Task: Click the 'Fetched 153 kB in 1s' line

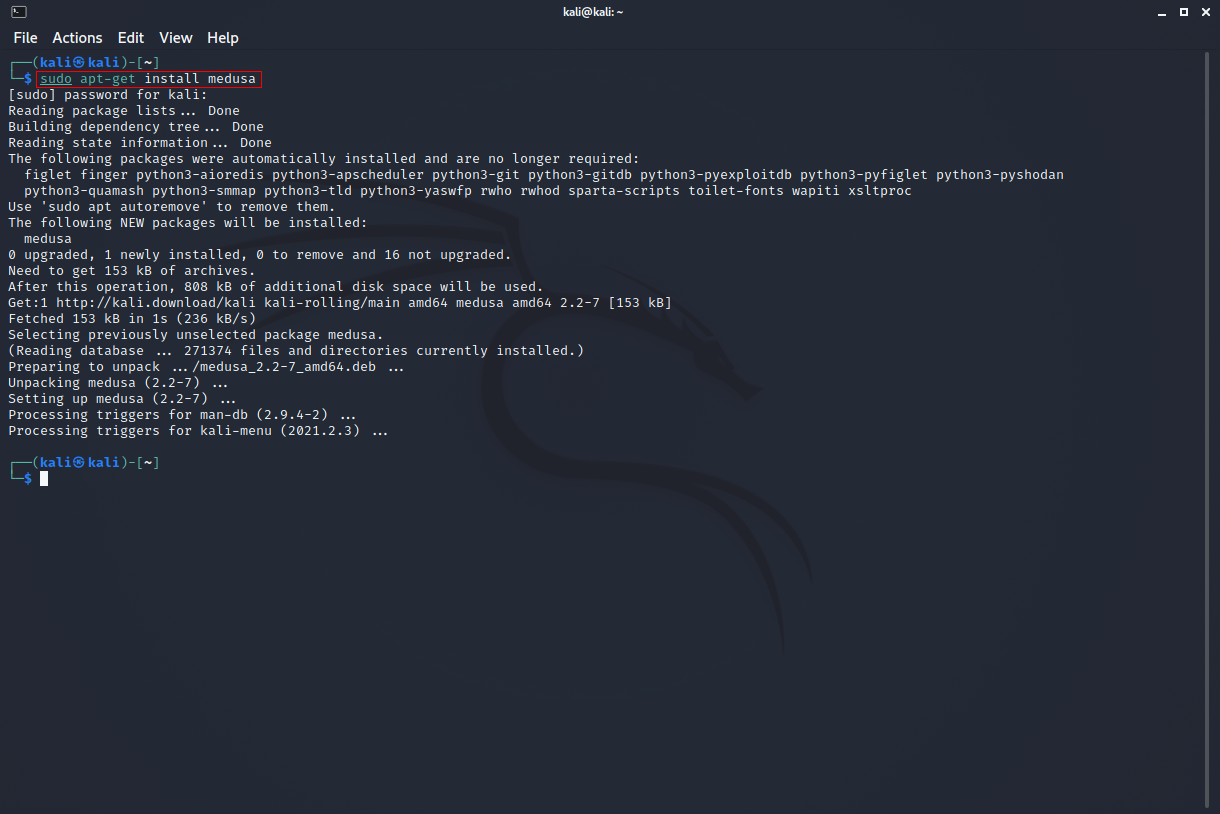Action: pyautogui.click(x=132, y=319)
